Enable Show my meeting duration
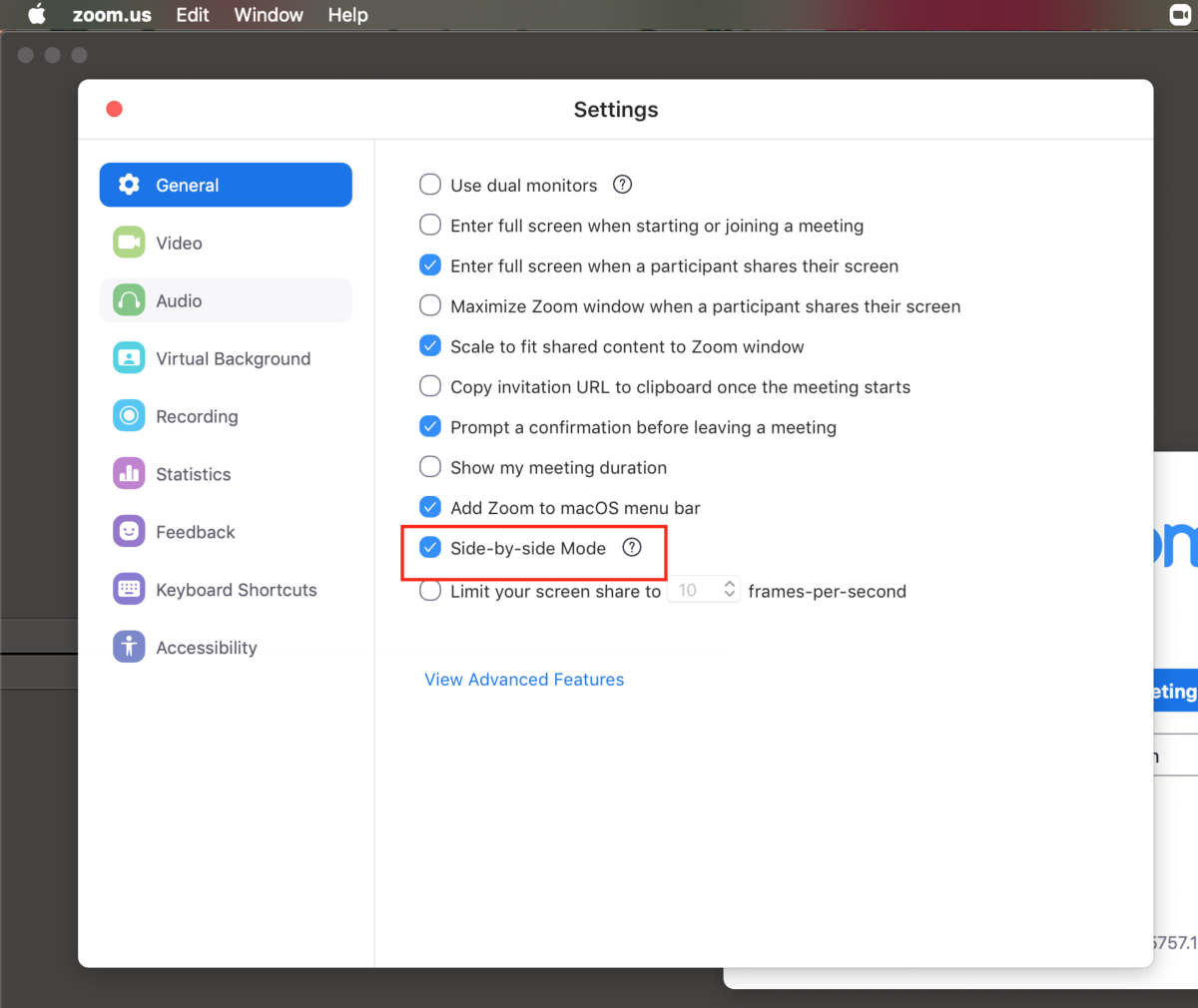The height and width of the screenshot is (1008, 1198). tap(430, 467)
